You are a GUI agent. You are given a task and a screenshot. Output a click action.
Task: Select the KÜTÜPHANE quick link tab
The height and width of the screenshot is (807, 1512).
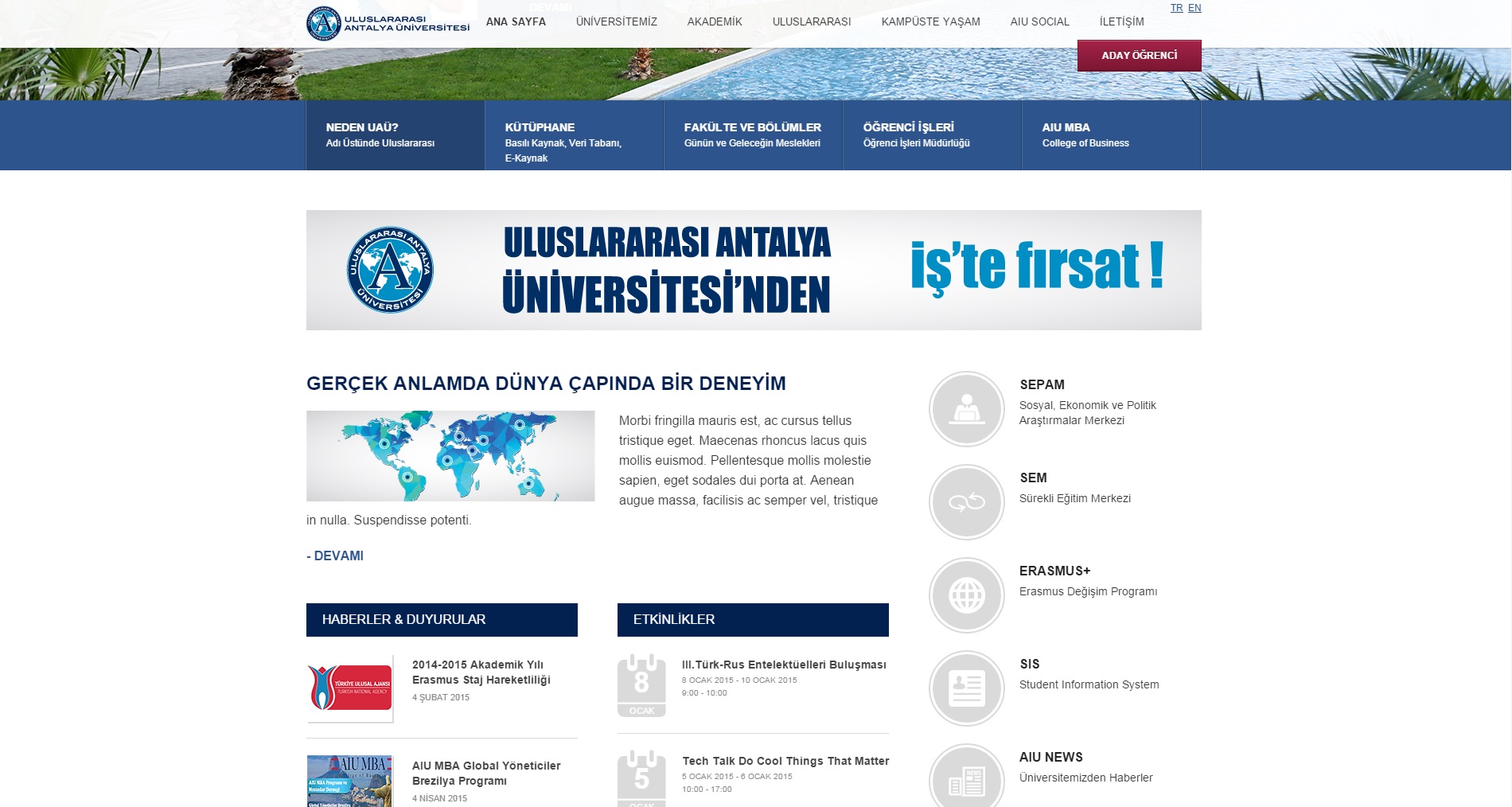pyautogui.click(x=573, y=135)
